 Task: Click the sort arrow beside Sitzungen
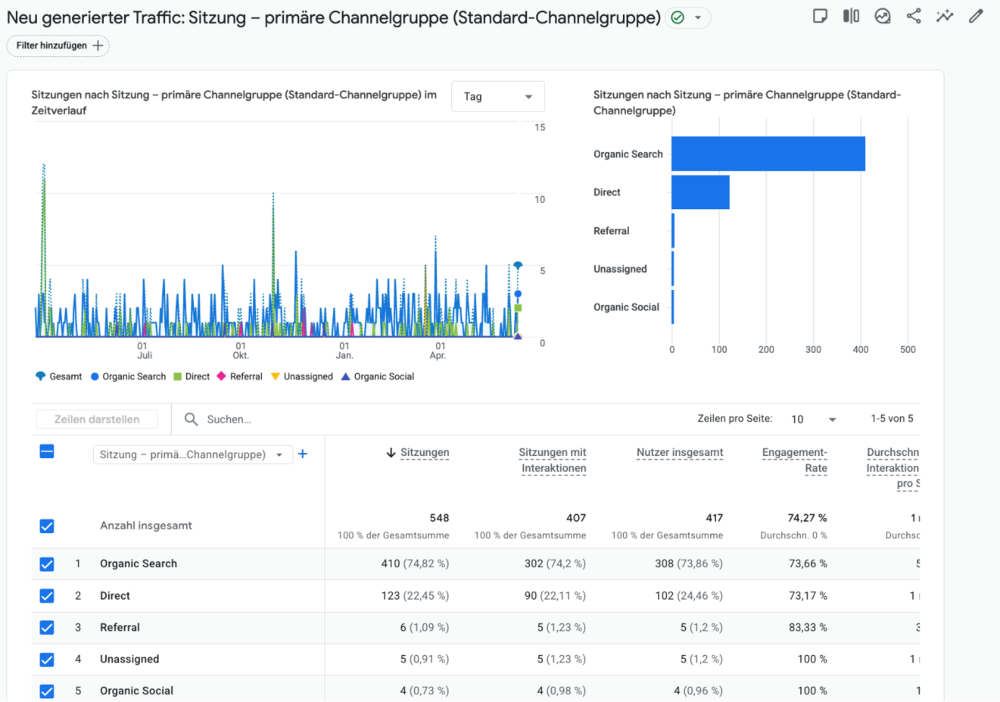click(391, 453)
